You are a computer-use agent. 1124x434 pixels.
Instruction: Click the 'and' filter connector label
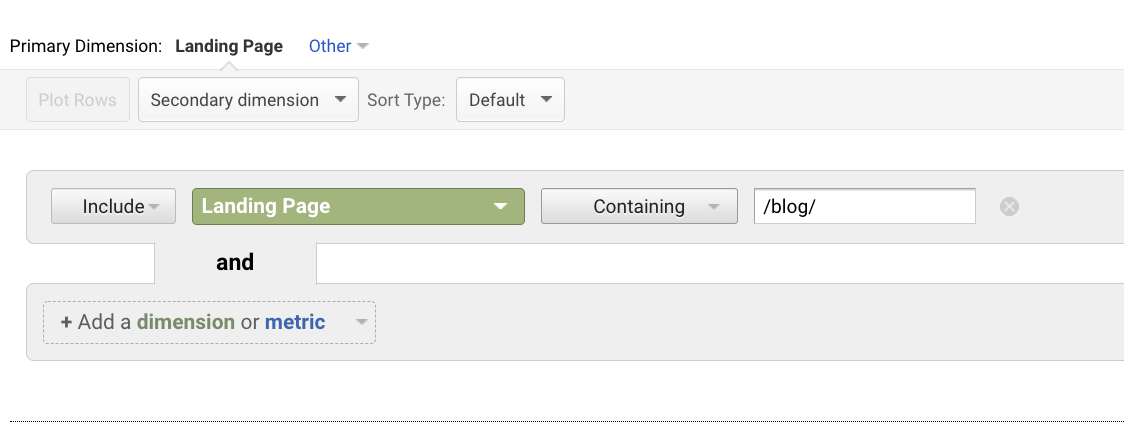(x=235, y=262)
